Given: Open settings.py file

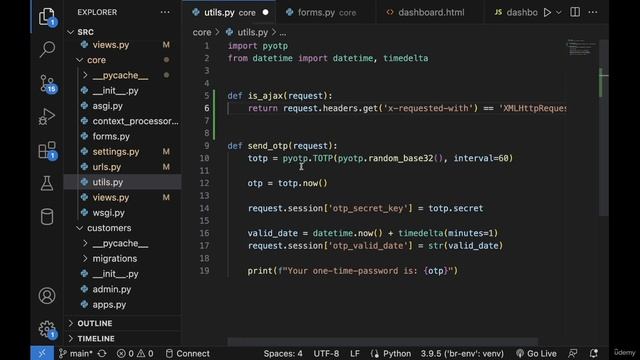Looking at the screenshot, I should (116, 152).
